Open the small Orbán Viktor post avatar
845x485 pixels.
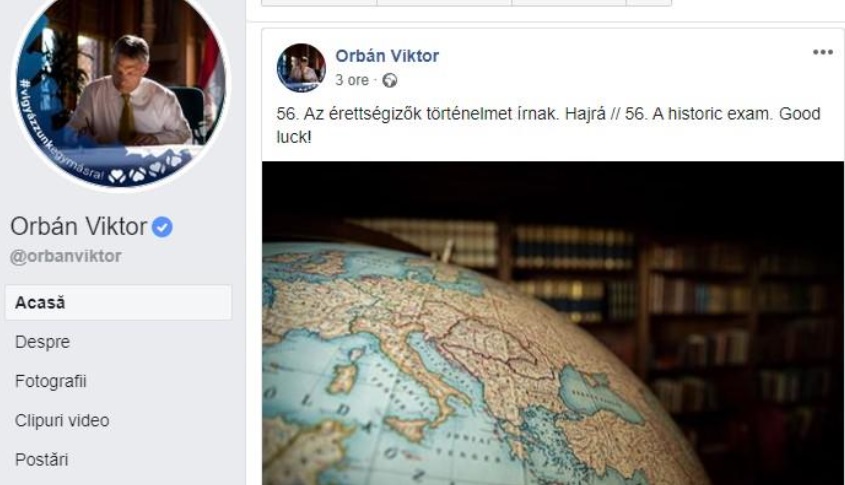coord(301,68)
